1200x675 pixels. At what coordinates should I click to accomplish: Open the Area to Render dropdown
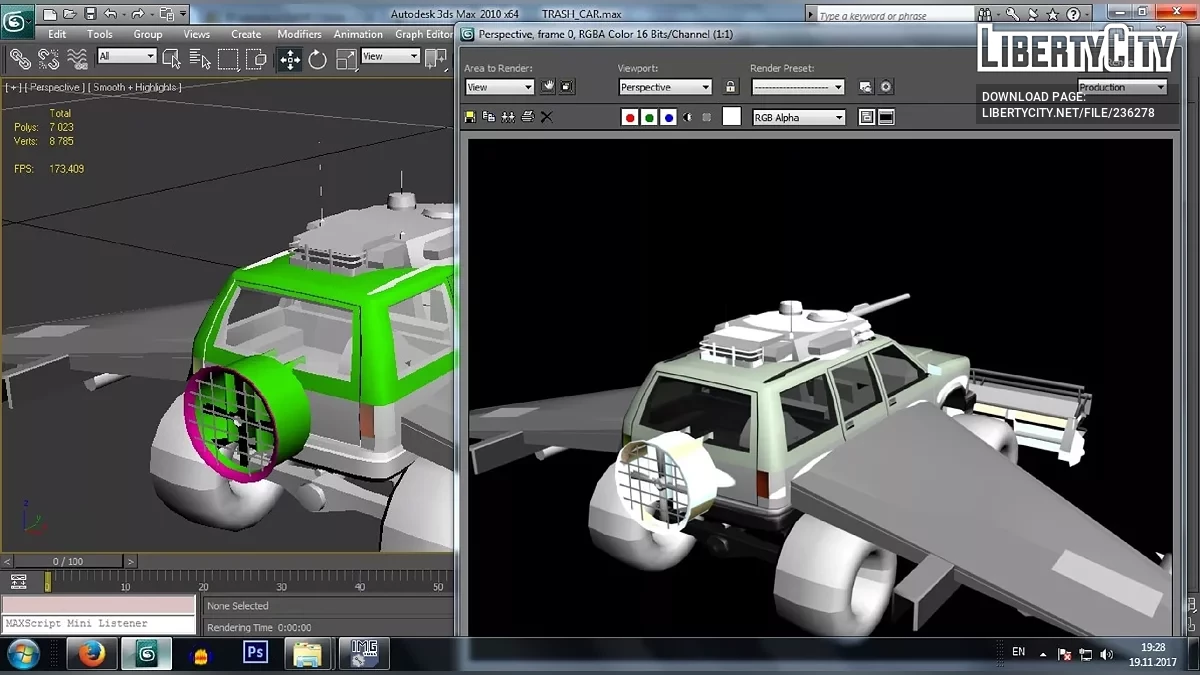point(500,87)
